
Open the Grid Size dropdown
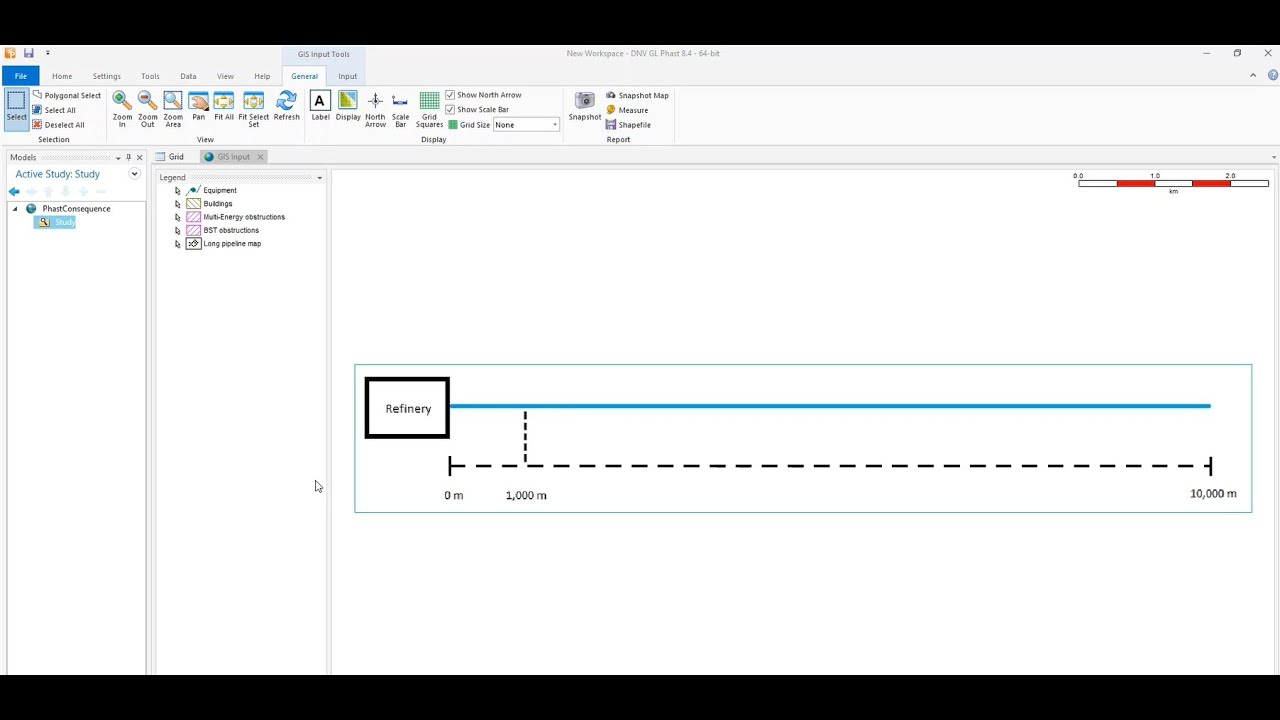(555, 125)
